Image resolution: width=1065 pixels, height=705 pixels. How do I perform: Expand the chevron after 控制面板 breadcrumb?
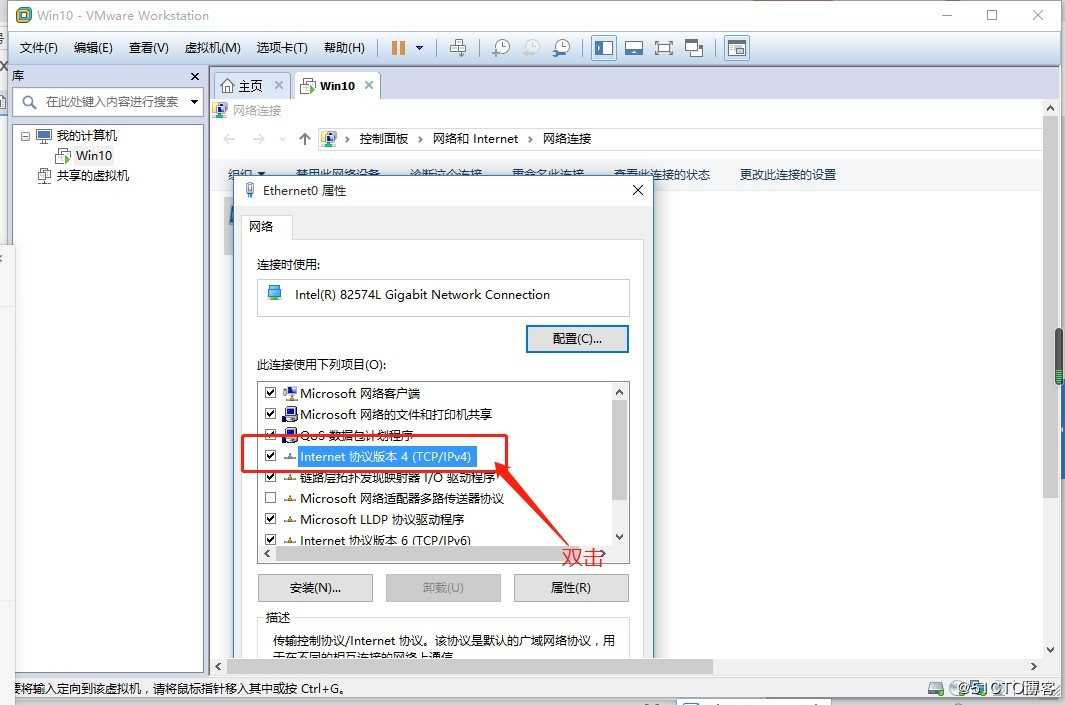pyautogui.click(x=420, y=139)
